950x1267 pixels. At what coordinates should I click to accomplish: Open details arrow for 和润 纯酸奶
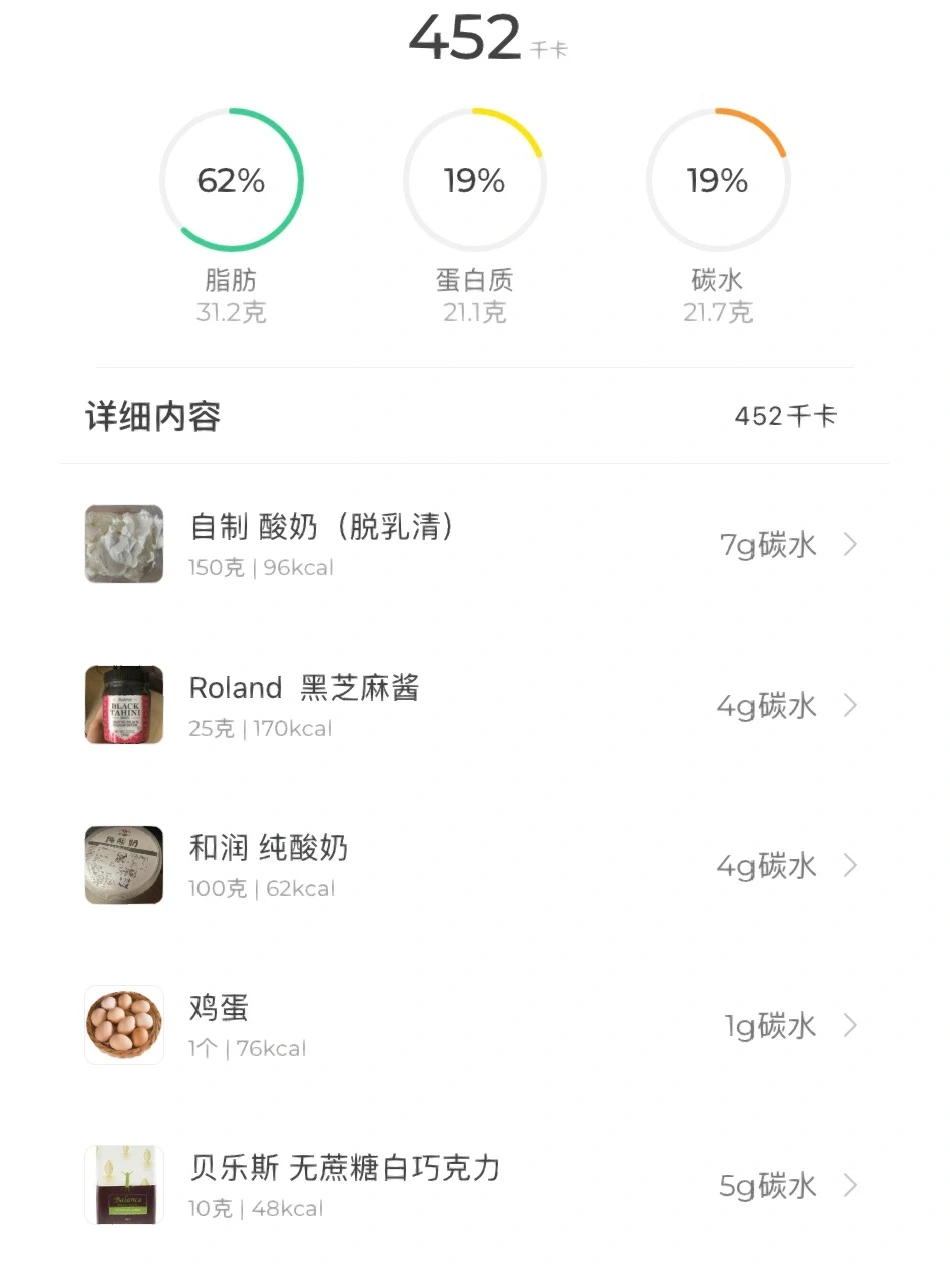click(850, 865)
